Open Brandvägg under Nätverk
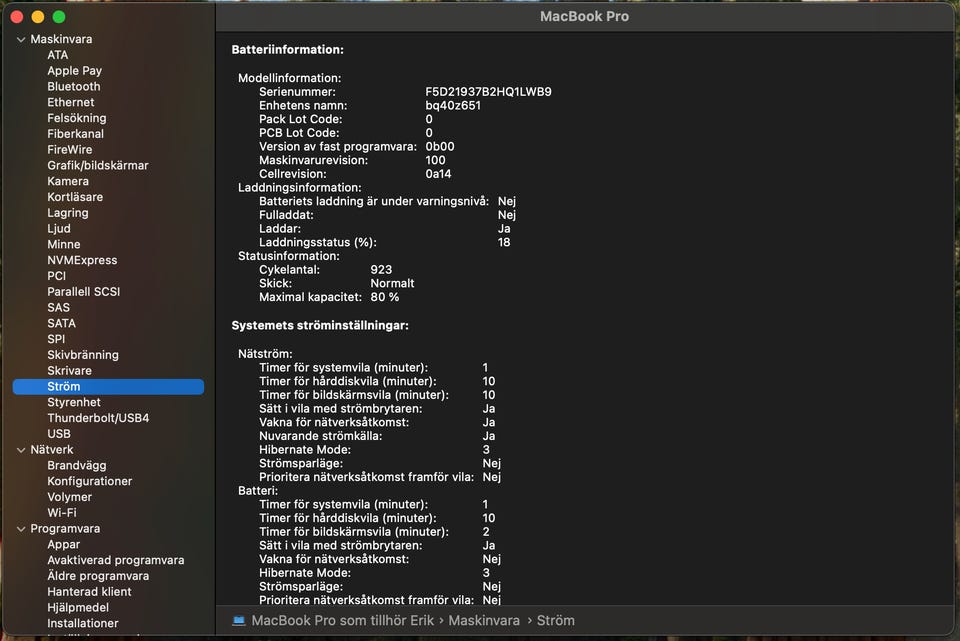The image size is (960, 641). click(77, 466)
